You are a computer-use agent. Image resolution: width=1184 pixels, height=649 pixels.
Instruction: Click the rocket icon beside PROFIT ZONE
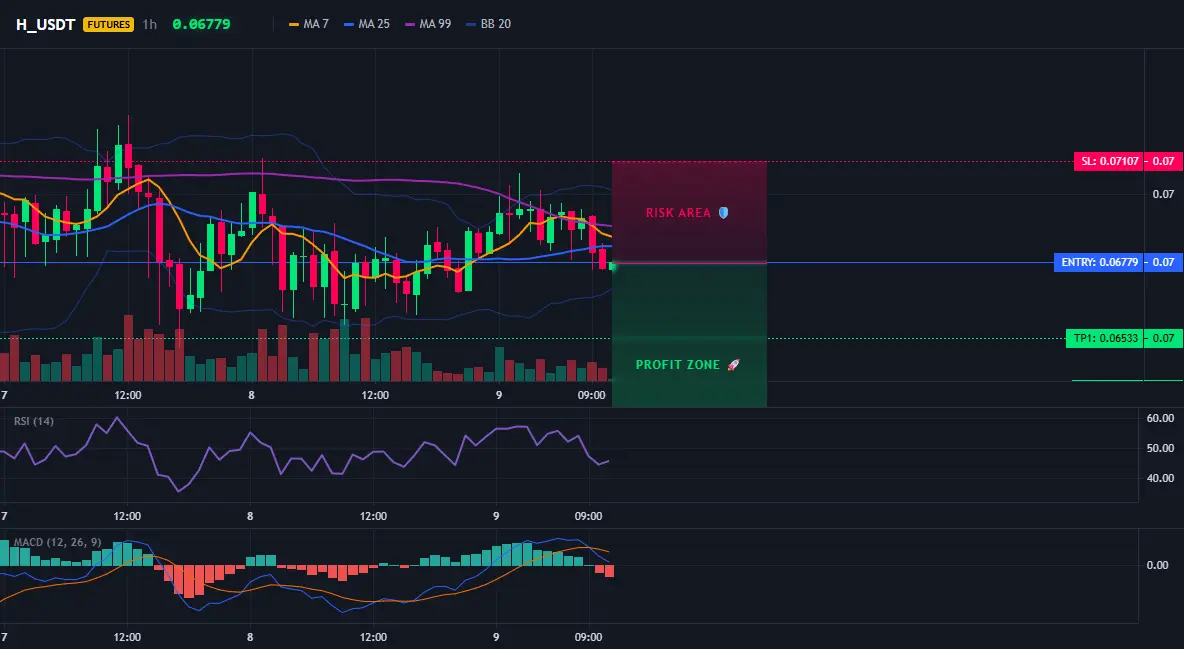click(733, 365)
